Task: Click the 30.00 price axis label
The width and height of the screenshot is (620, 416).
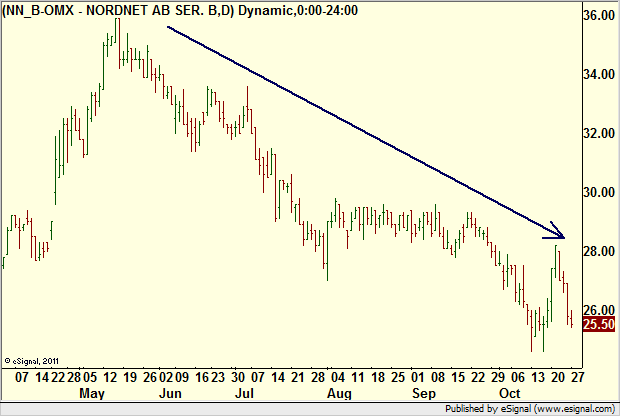Action: click(x=599, y=192)
